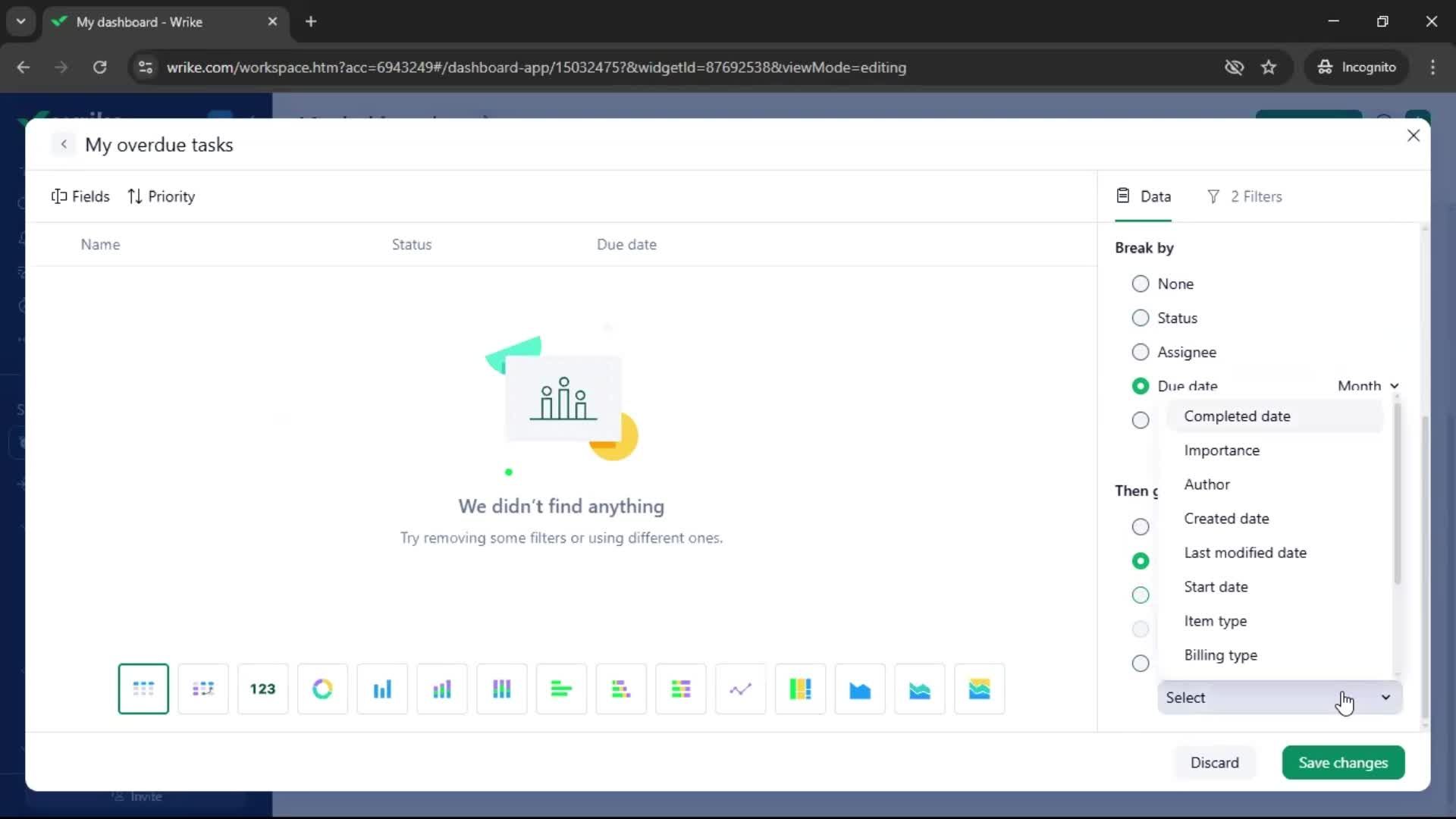Choose the stacked column chart type
1456x819 pixels.
click(x=442, y=689)
